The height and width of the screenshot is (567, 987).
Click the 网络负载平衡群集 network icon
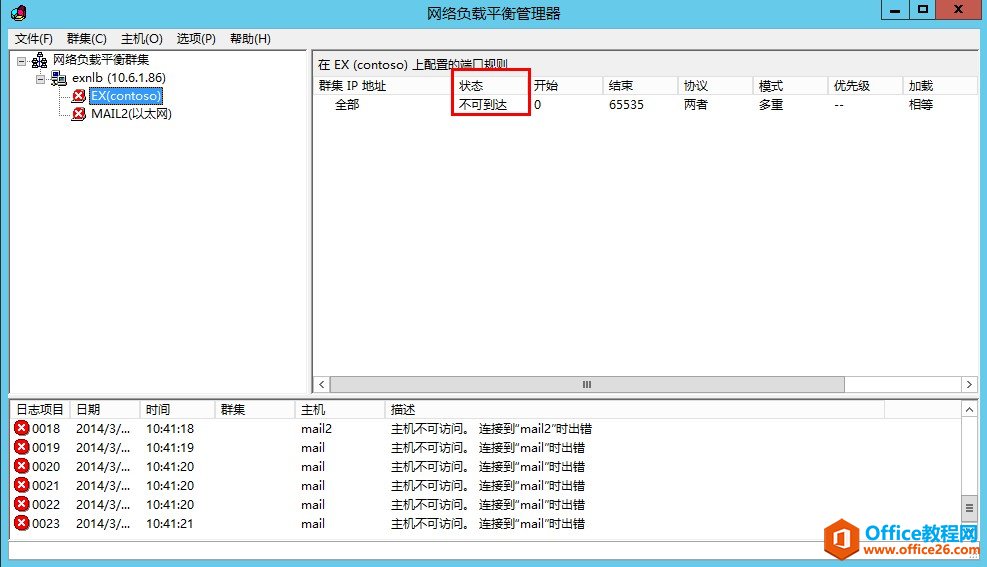(x=39, y=60)
